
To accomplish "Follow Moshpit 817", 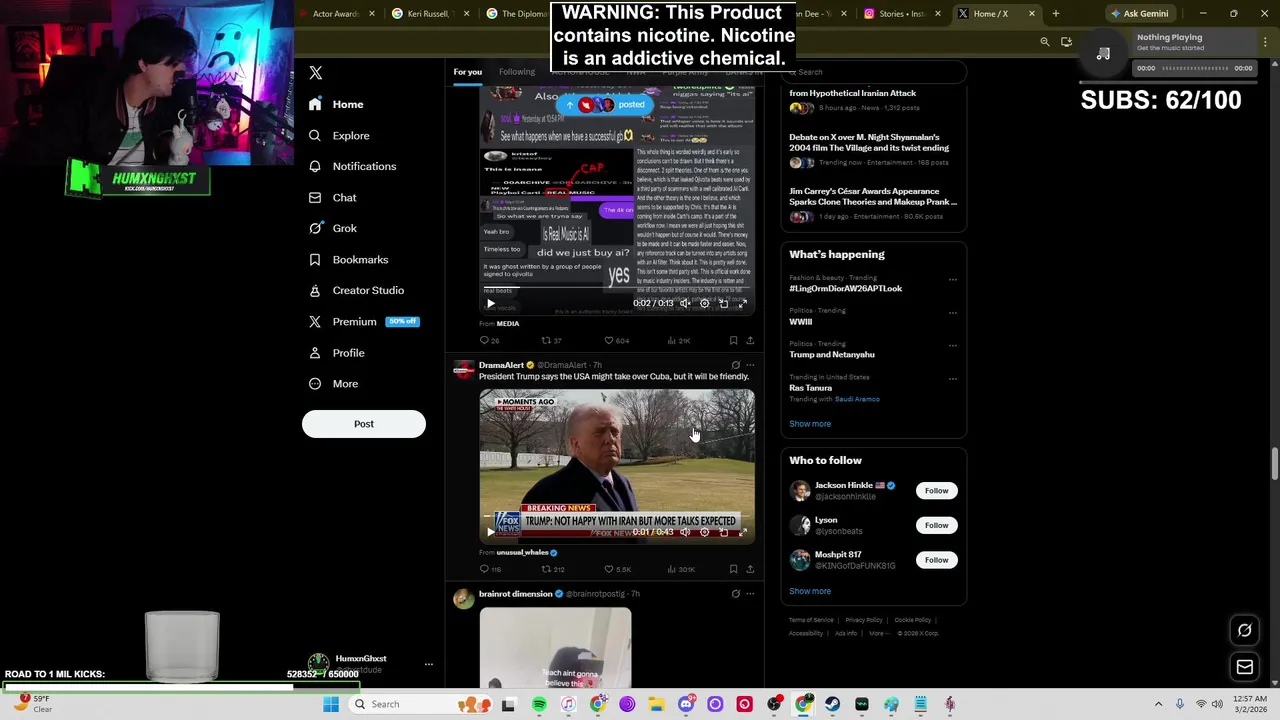I will [x=936, y=560].
